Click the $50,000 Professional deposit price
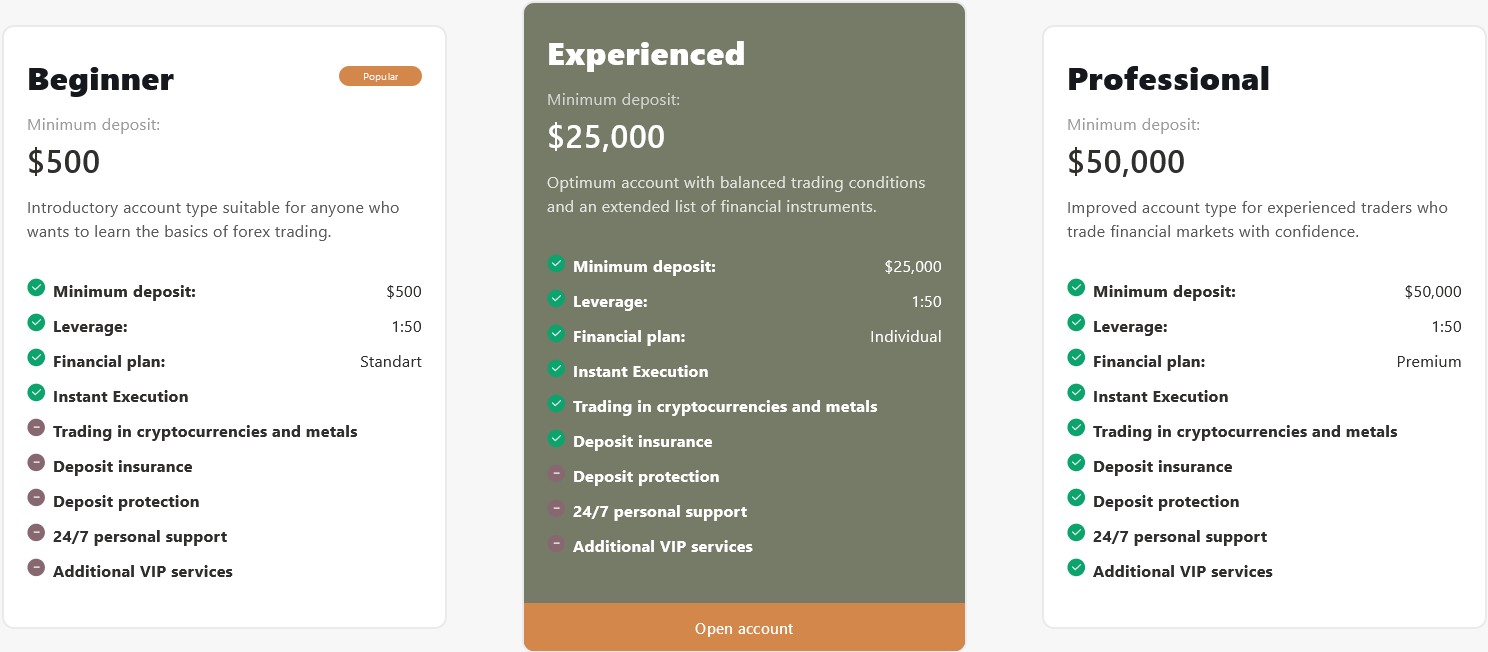Image resolution: width=1488 pixels, height=652 pixels. 1126,161
